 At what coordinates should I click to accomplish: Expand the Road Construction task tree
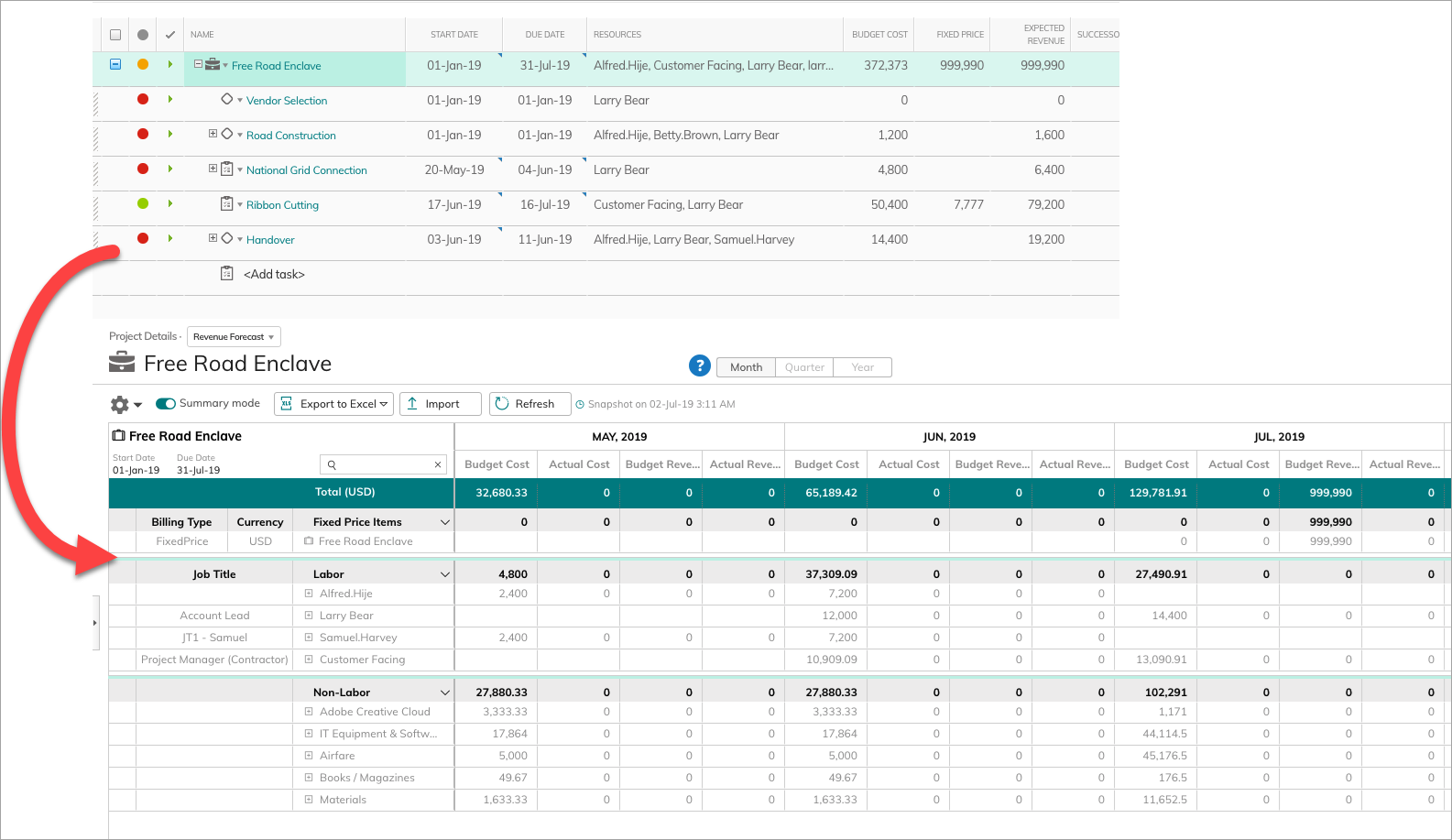pos(213,134)
